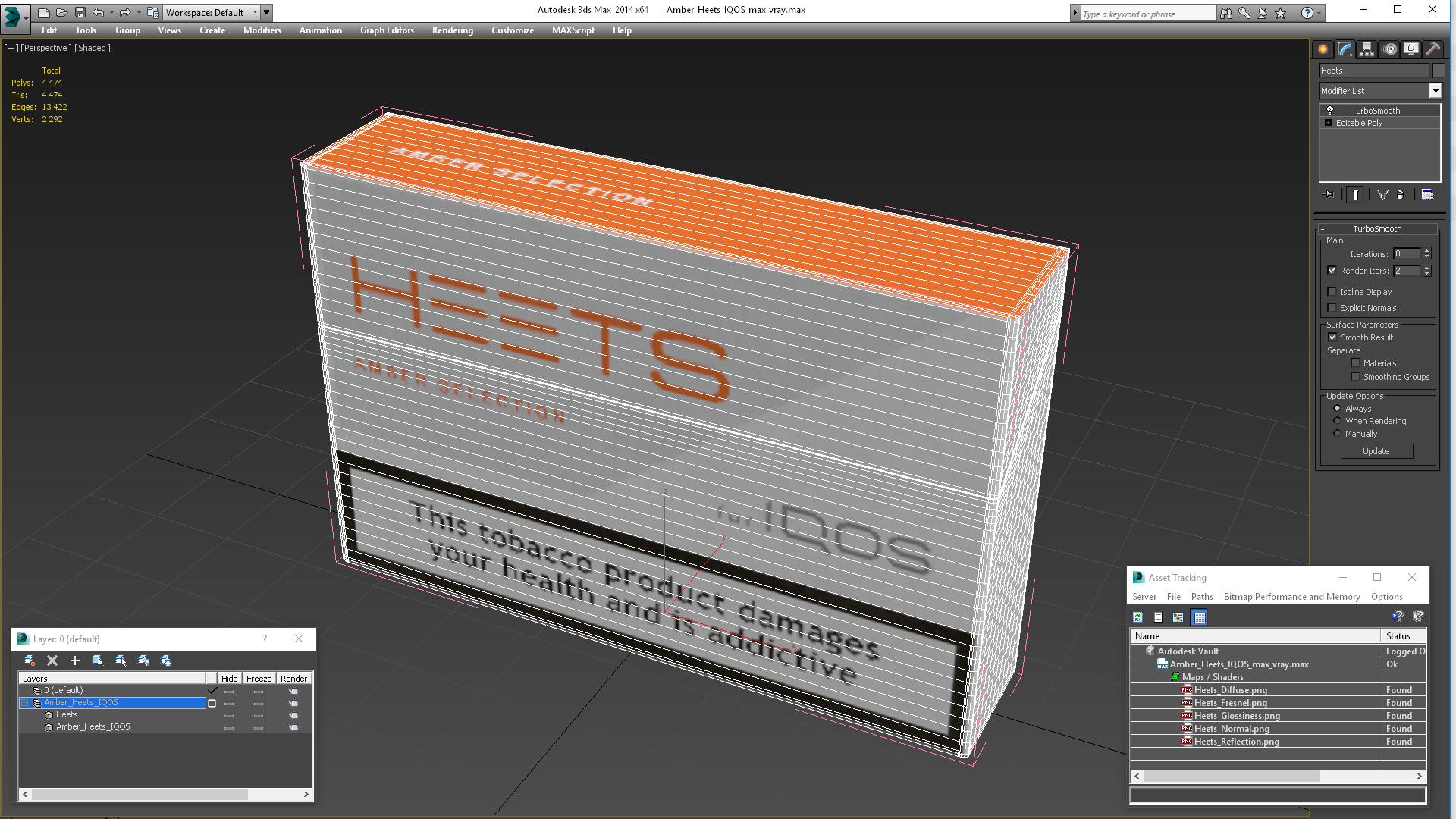
Task: Click the New Scene icon
Action: tap(44, 13)
